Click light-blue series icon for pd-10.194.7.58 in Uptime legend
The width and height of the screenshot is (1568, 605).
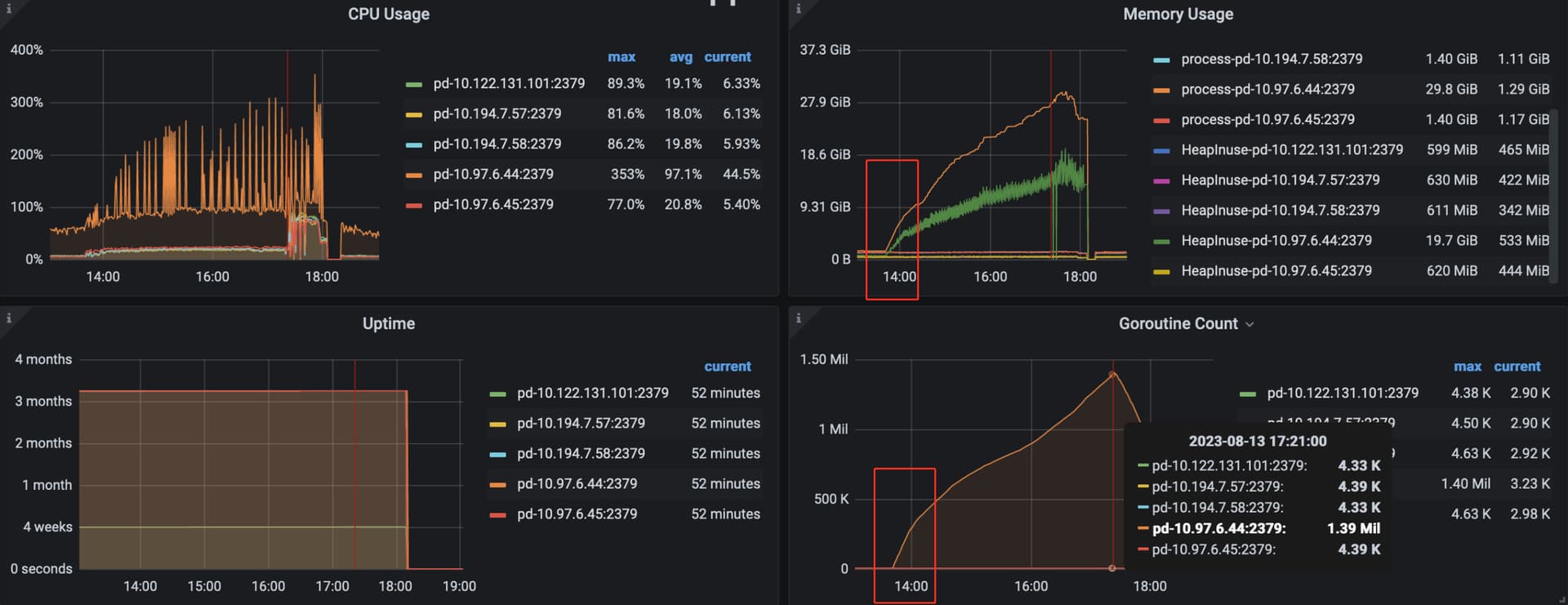pyautogui.click(x=497, y=454)
